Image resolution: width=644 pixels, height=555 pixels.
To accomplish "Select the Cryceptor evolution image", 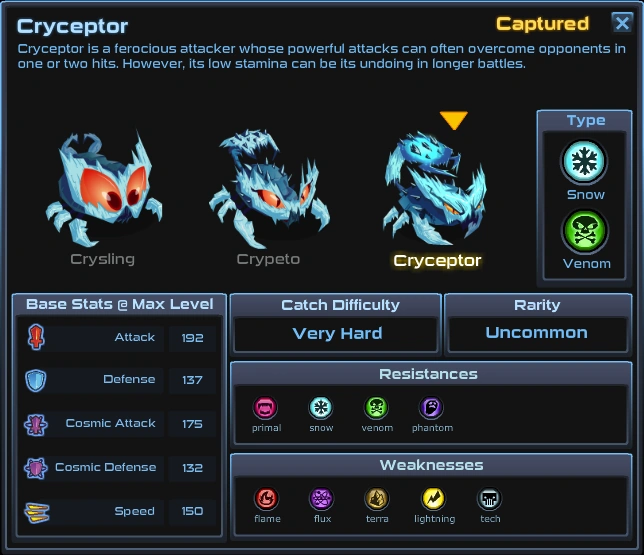I will (436, 189).
